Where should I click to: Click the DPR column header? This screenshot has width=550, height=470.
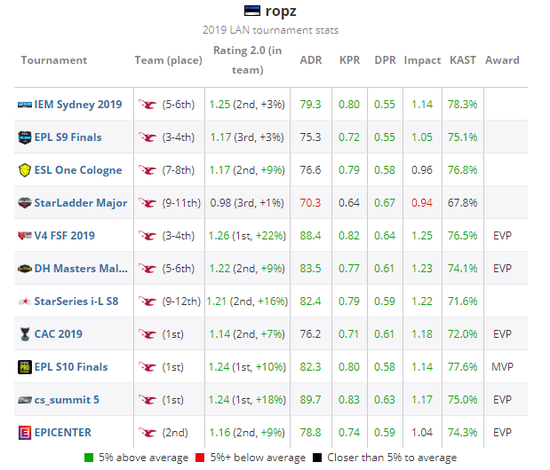tap(385, 60)
